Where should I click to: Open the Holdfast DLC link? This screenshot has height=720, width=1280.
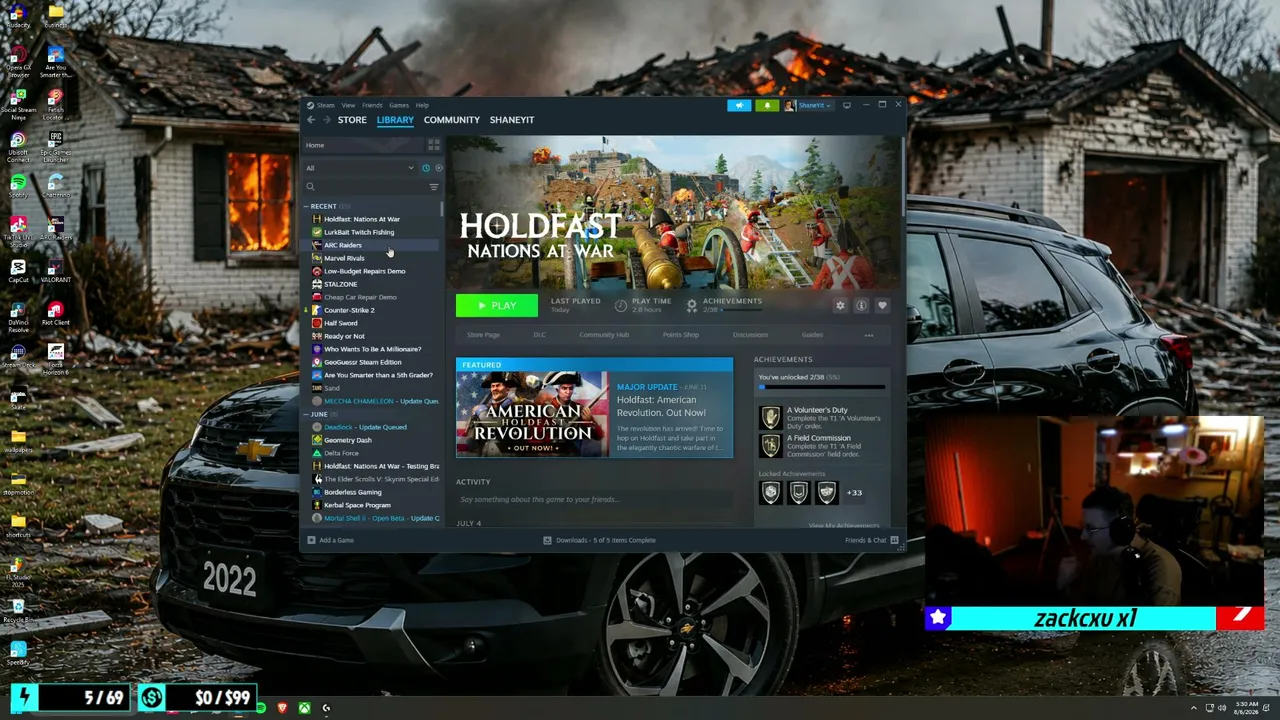(539, 335)
